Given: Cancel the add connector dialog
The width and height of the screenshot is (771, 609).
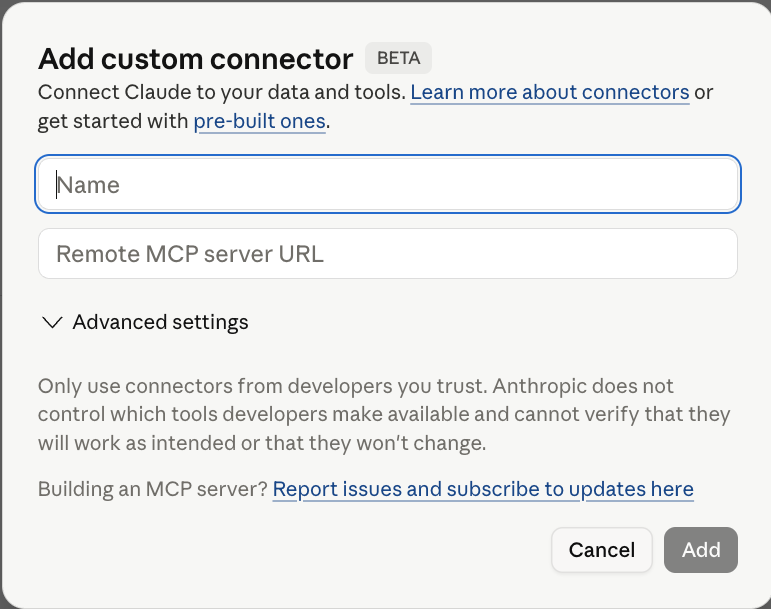Looking at the screenshot, I should 602,550.
